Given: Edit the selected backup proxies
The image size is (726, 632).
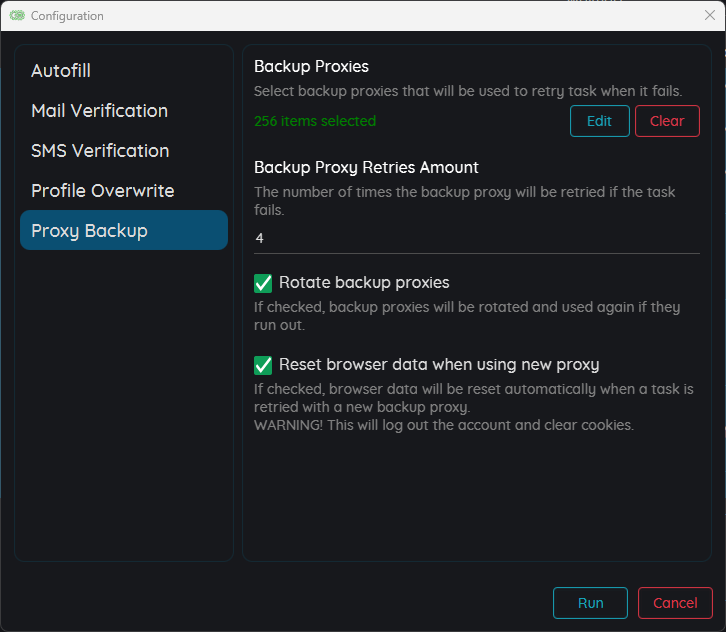Looking at the screenshot, I should [x=600, y=121].
